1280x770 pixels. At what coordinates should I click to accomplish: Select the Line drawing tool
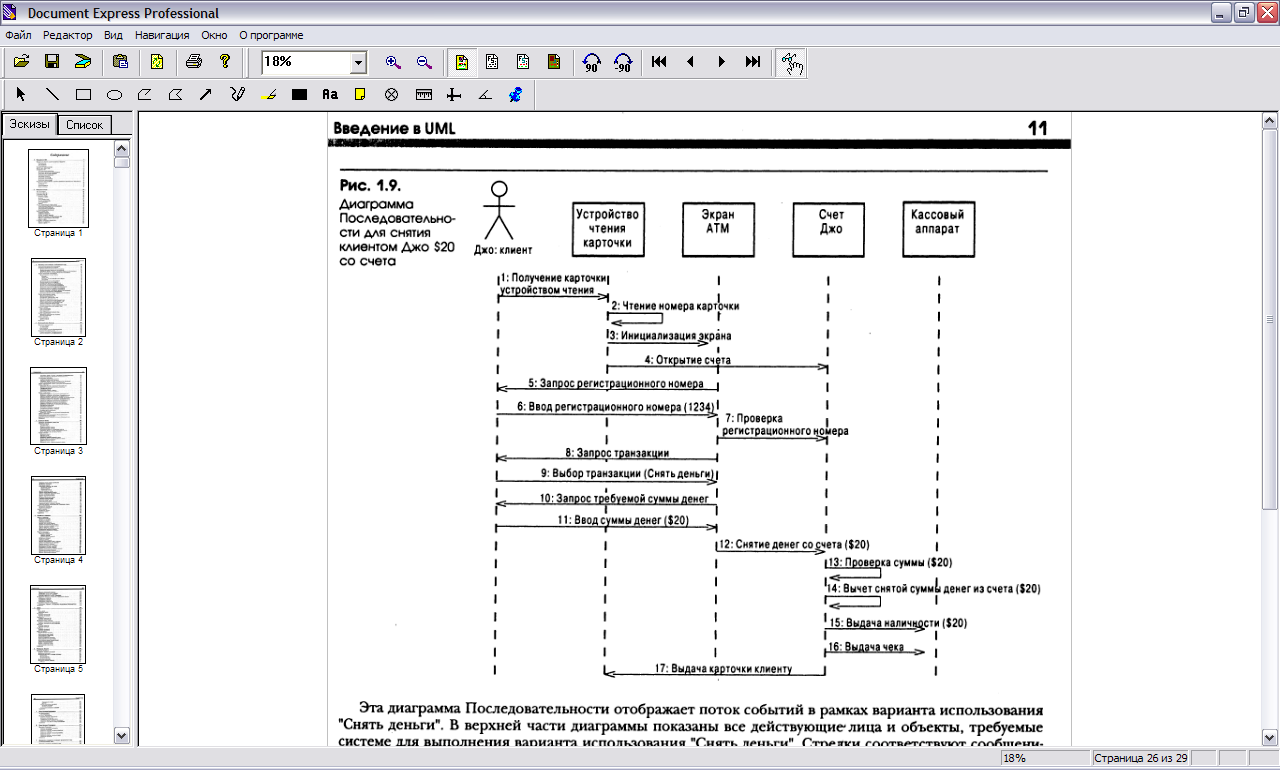[52, 95]
